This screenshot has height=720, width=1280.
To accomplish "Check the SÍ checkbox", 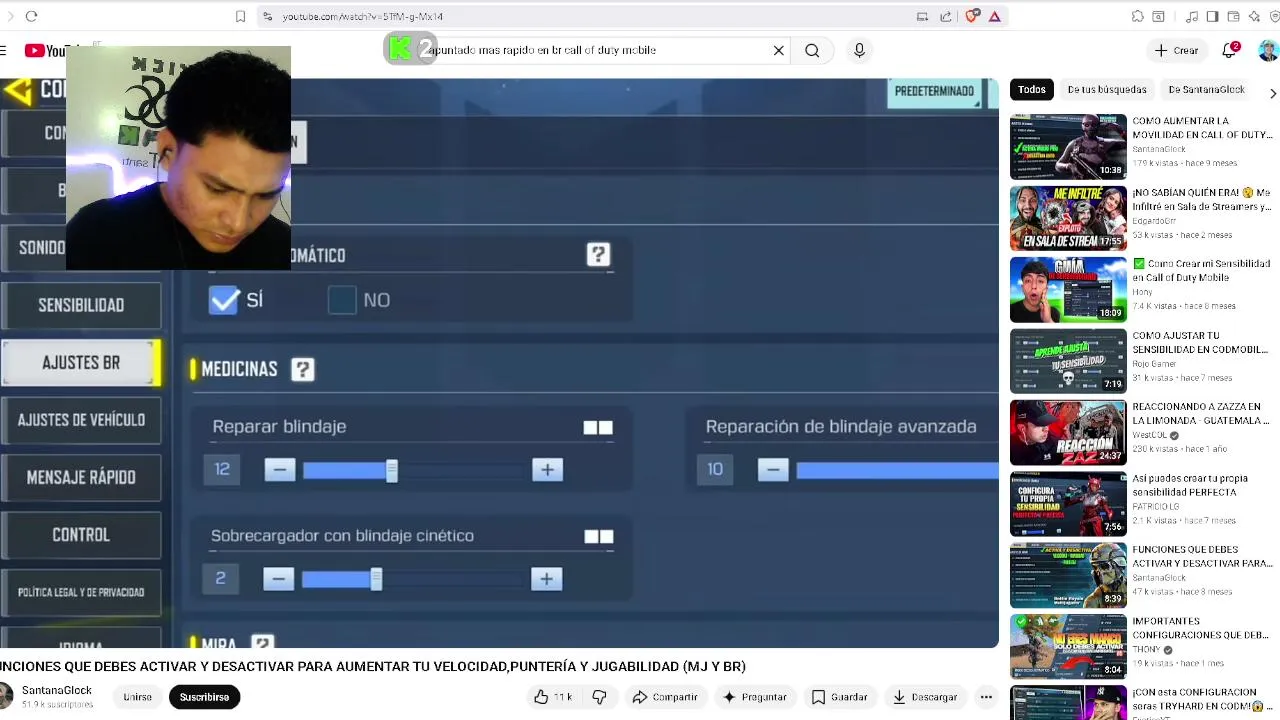I will point(224,300).
